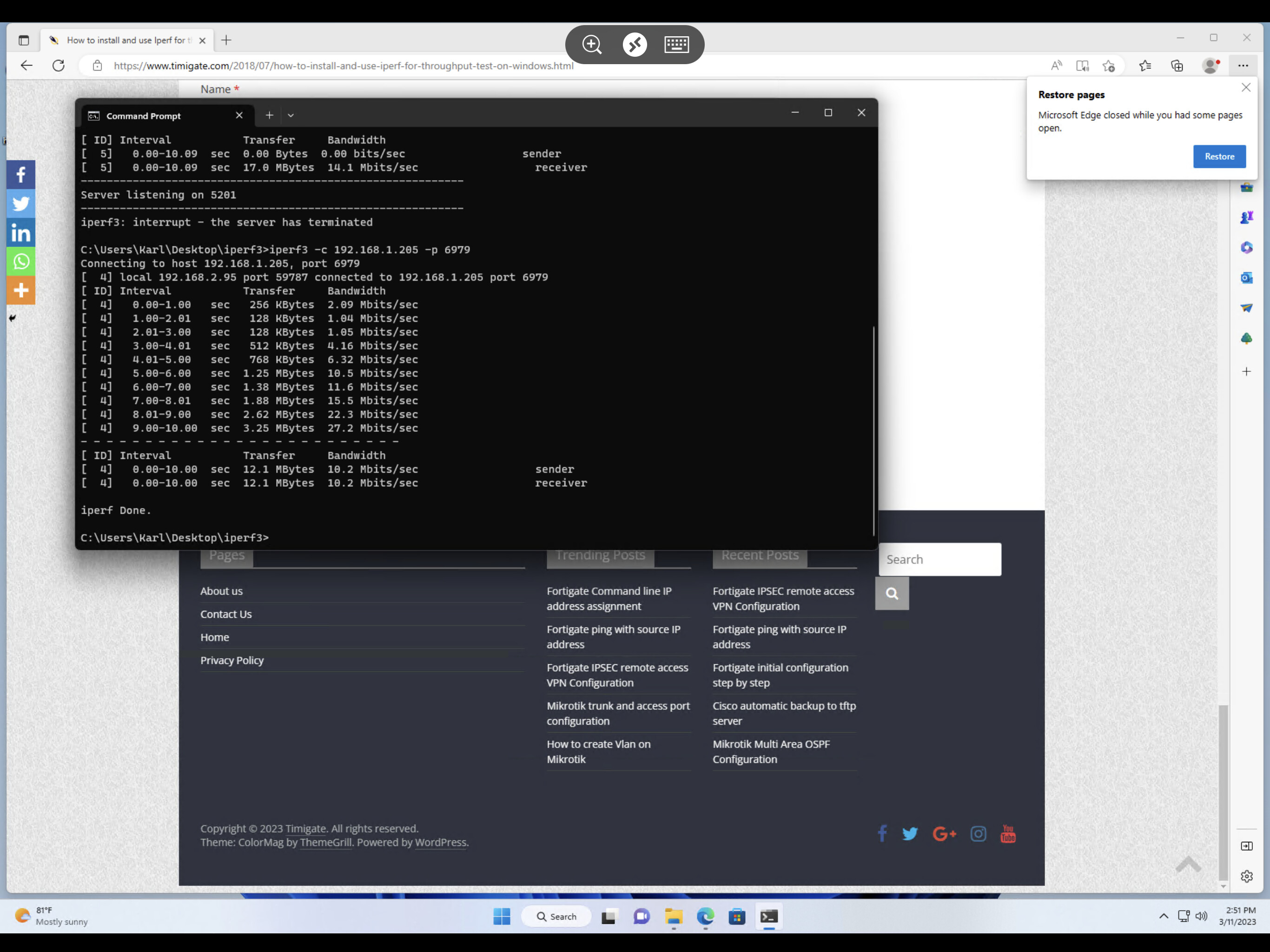This screenshot has width=1270, height=952.
Task: Click the Edge page vertical scrollbar
Action: [1224, 793]
